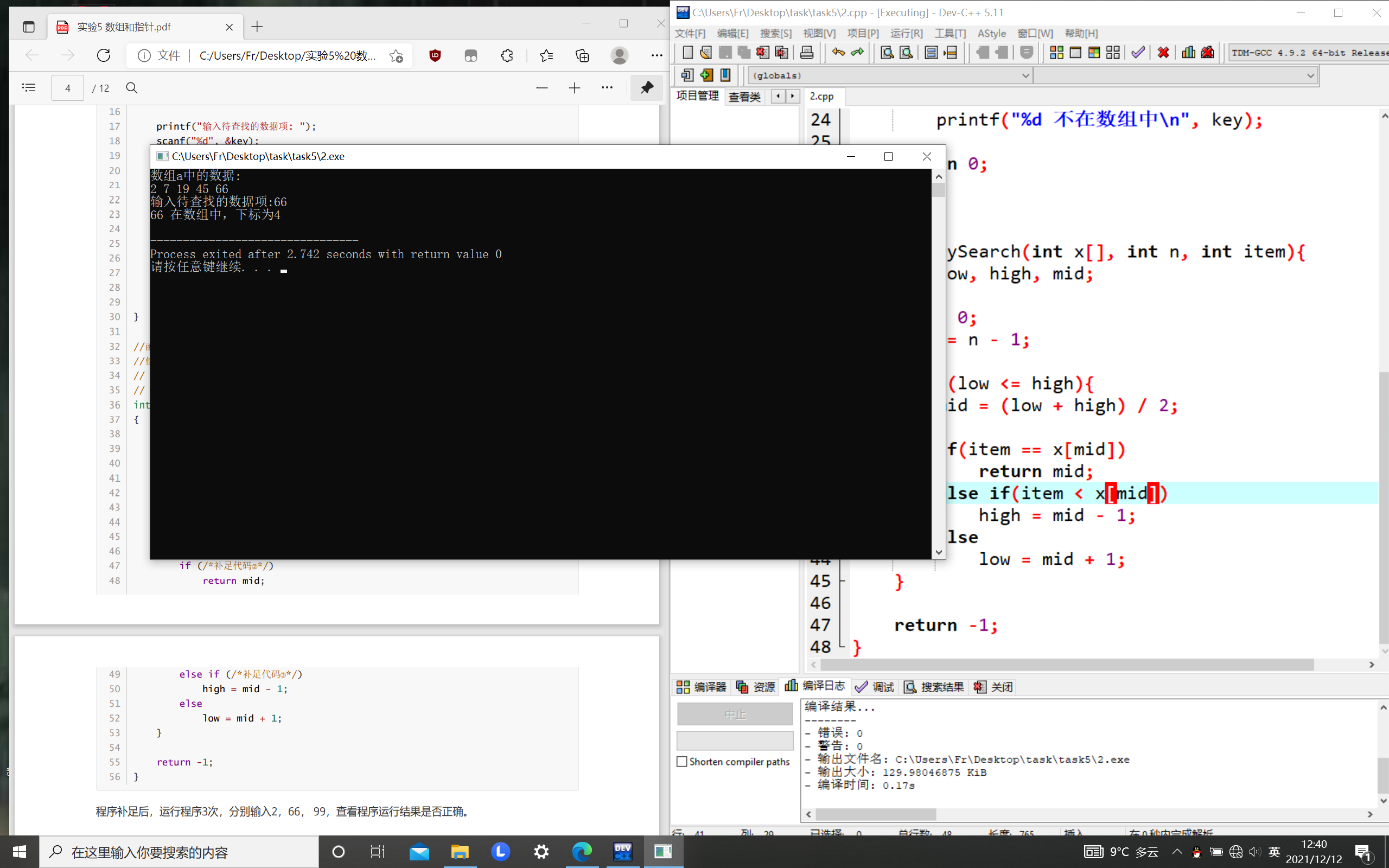1389x868 pixels.
Task: Click the Undo arrow in Dev-C++ toolbar
Action: pyautogui.click(x=838, y=53)
